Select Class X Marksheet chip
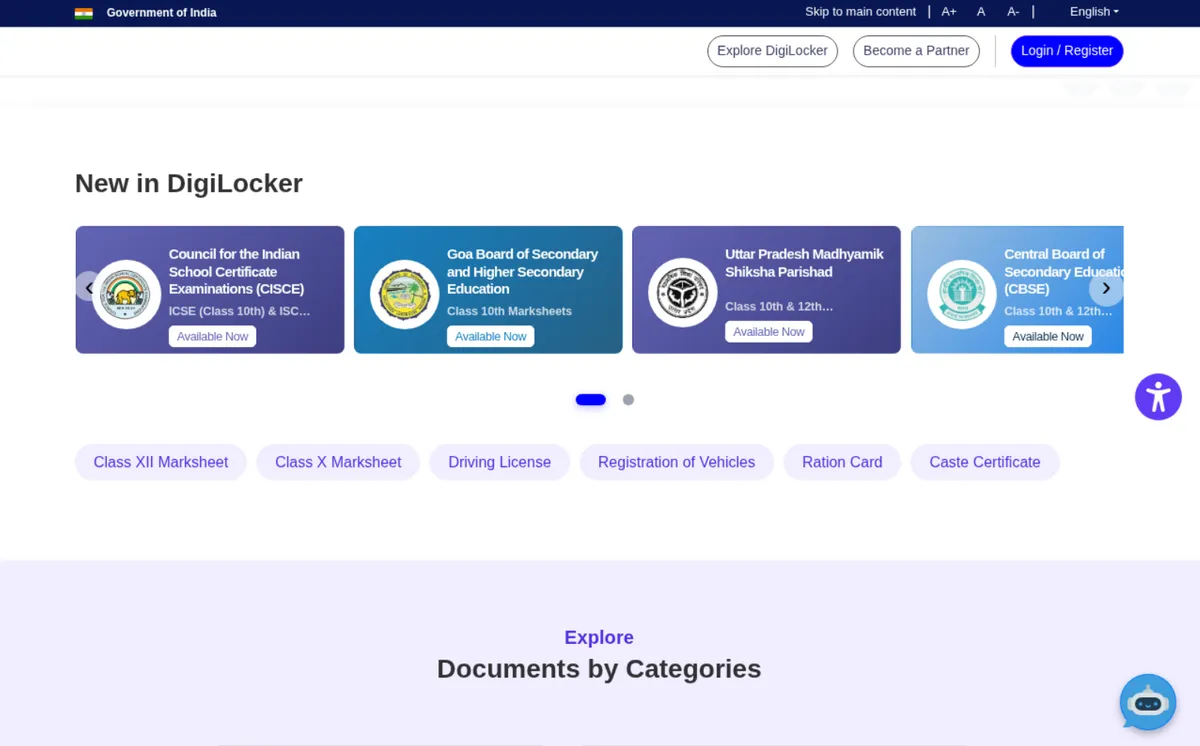 (x=338, y=462)
